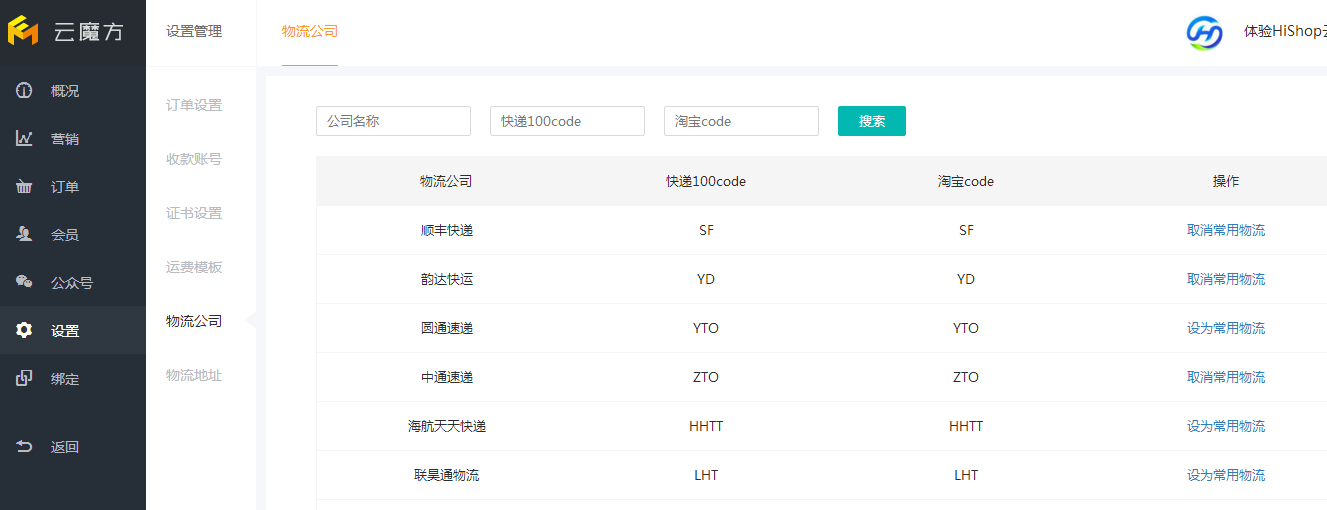Click the 海航天天快递 company name cell

(x=447, y=426)
